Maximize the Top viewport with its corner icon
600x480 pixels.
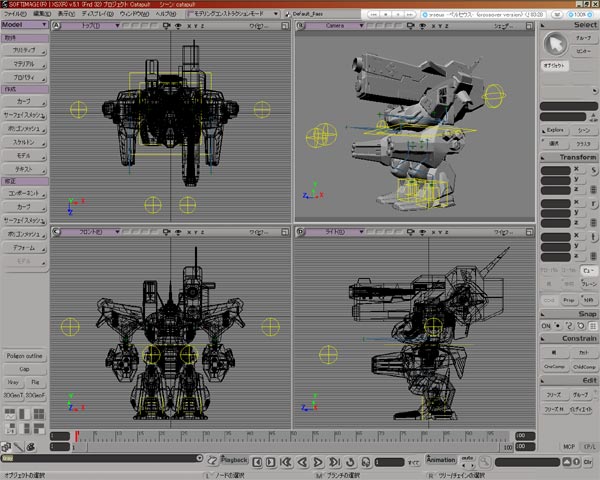click(x=285, y=26)
